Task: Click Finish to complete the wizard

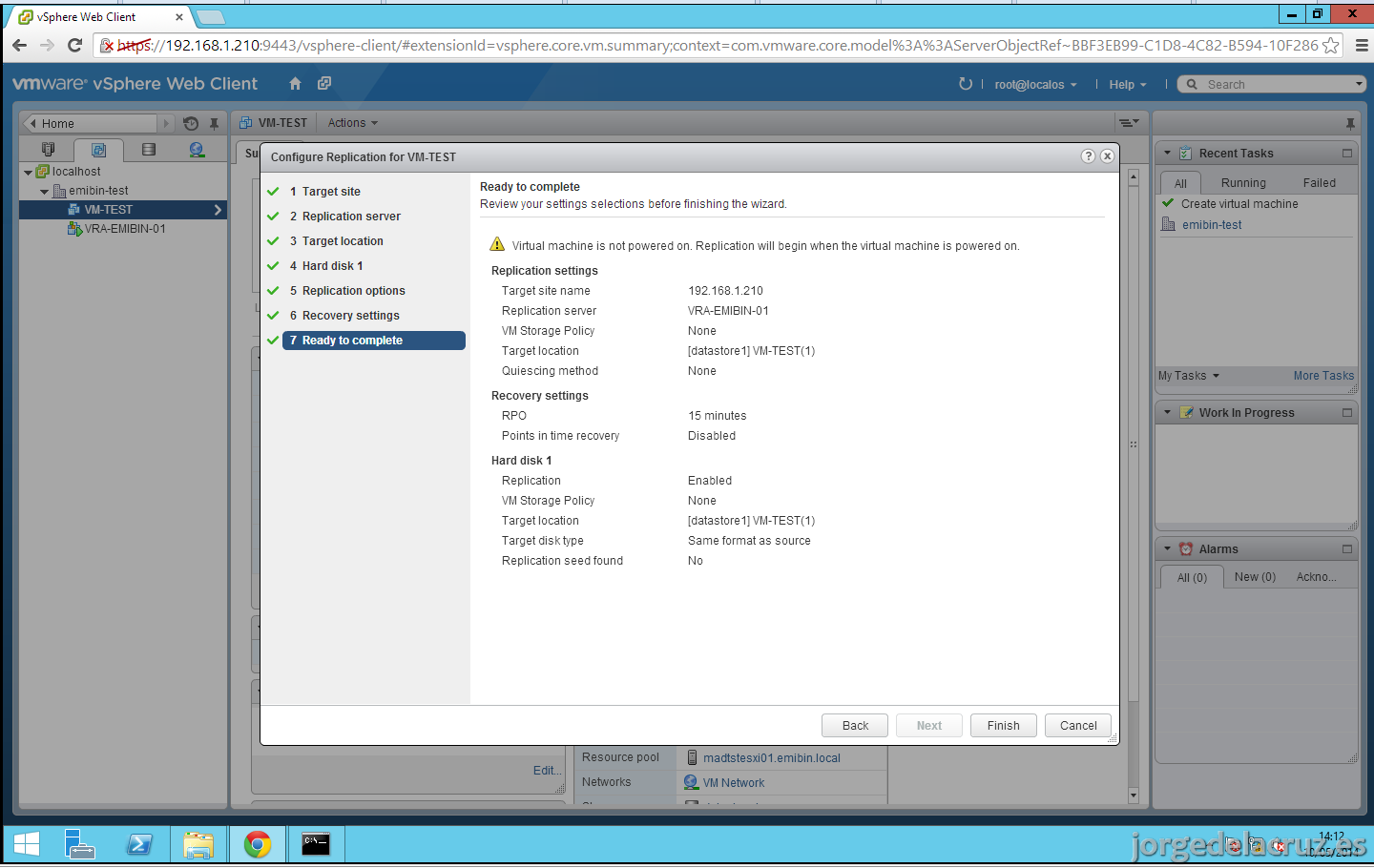Action: coord(1004,726)
